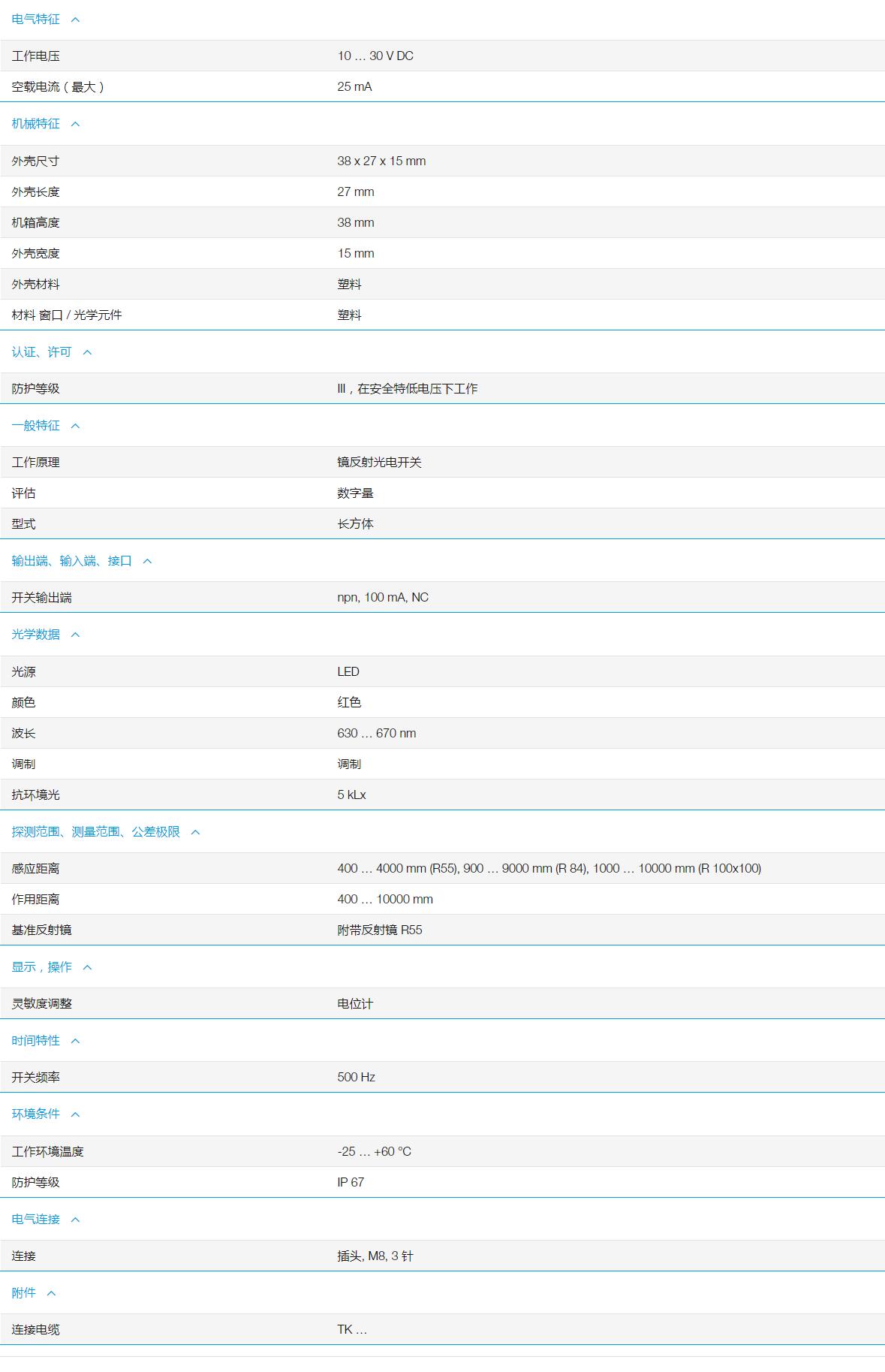Screen dimensions: 885x1372
Task: Select the IP 67 protection rating value
Action: tap(351, 1182)
